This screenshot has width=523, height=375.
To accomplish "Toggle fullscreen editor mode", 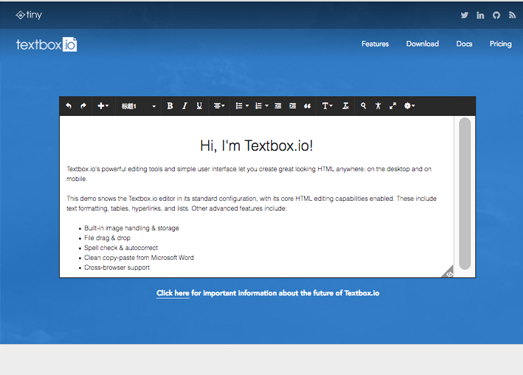I will point(393,106).
